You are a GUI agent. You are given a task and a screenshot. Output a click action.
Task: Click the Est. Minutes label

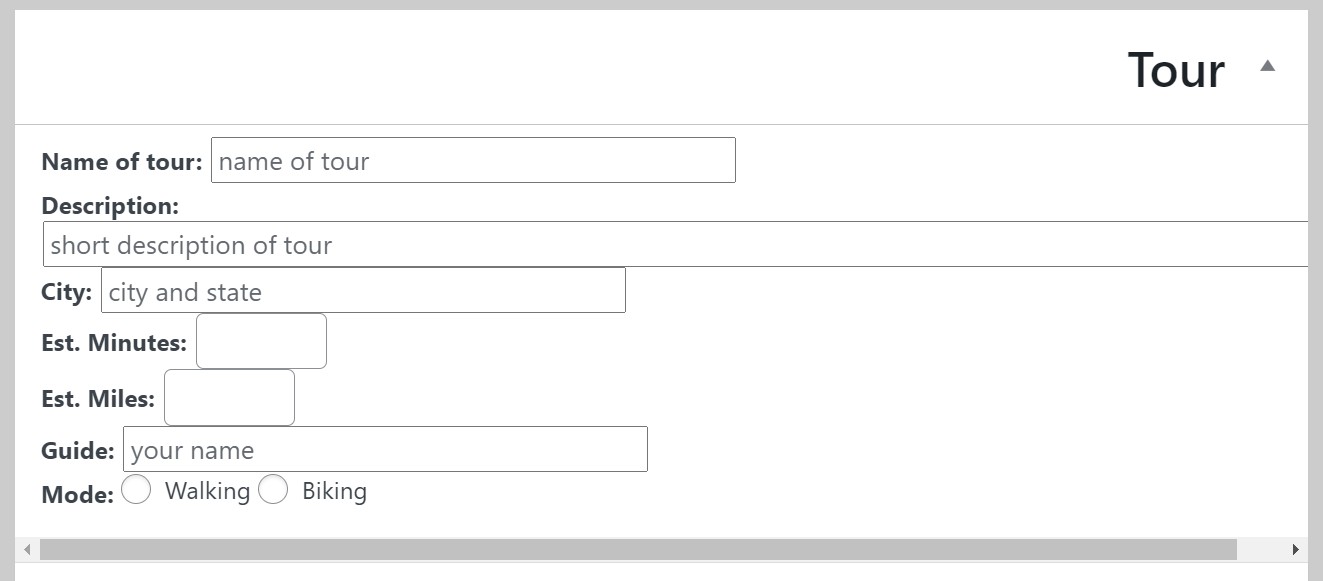(x=114, y=343)
